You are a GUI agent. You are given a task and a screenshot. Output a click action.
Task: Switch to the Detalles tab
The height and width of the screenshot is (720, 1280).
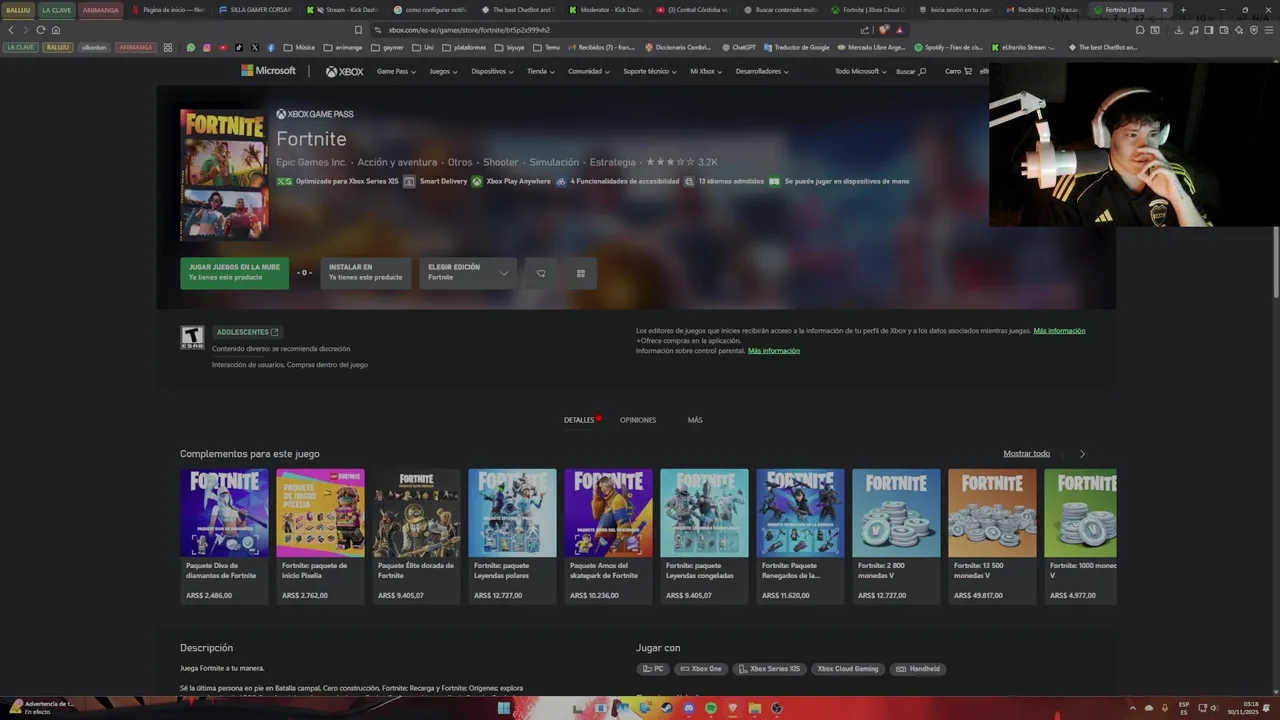579,420
